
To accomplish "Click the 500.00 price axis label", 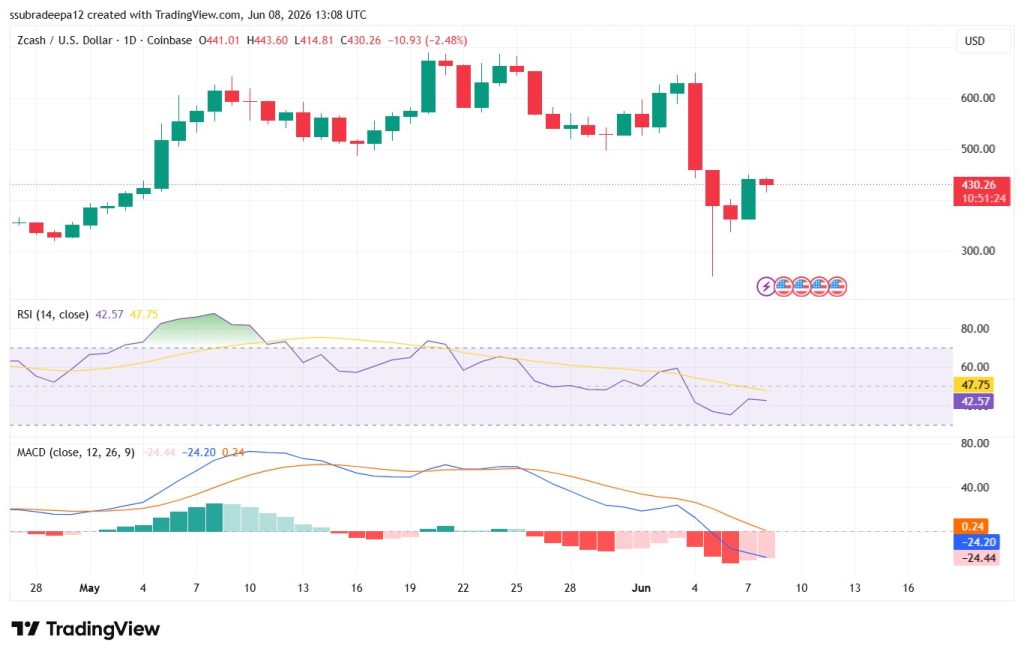I will pyautogui.click(x=978, y=149).
